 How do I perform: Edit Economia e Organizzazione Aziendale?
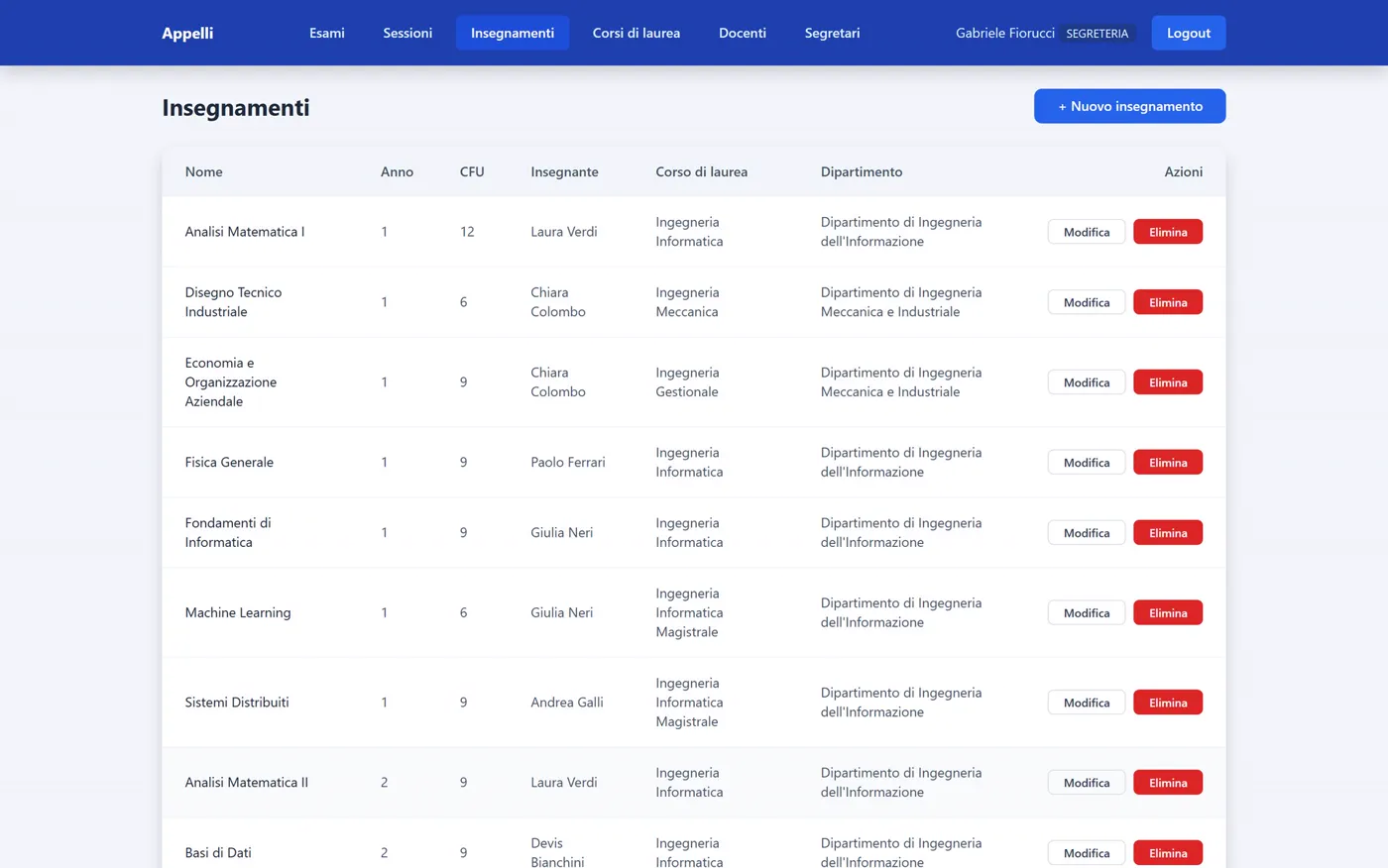tap(1087, 382)
